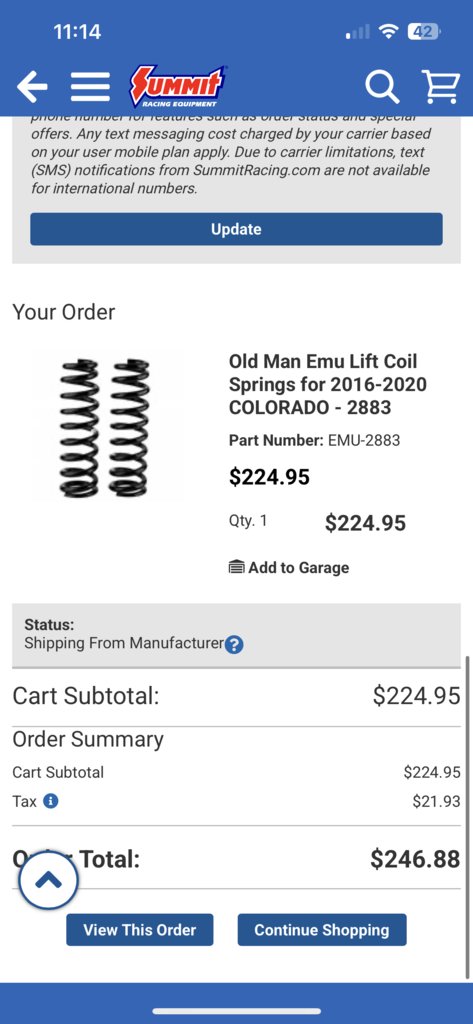This screenshot has height=1024, width=473.
Task: Open the Old Man Emu coil springs title
Action: 327,385
